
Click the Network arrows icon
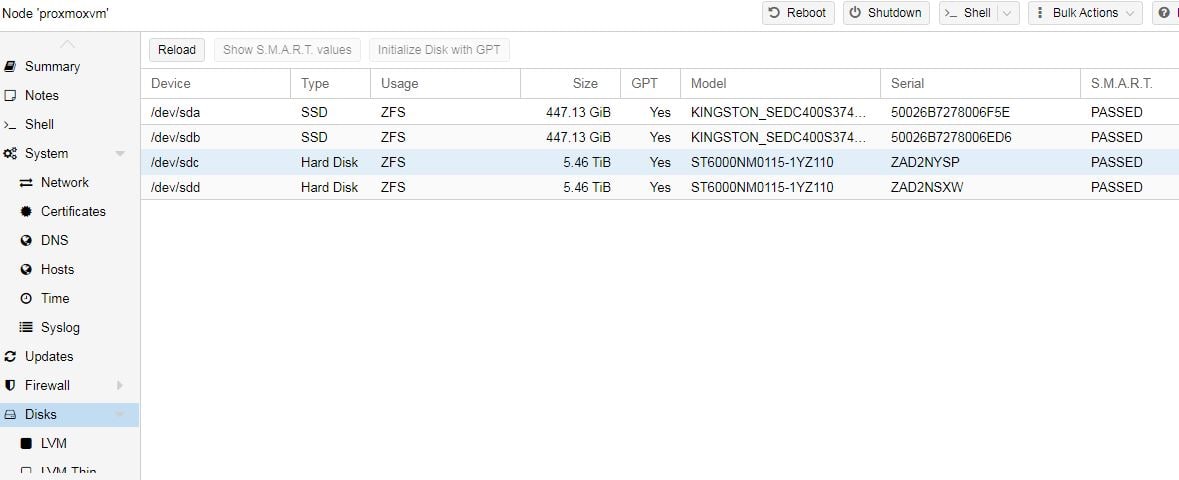point(26,183)
